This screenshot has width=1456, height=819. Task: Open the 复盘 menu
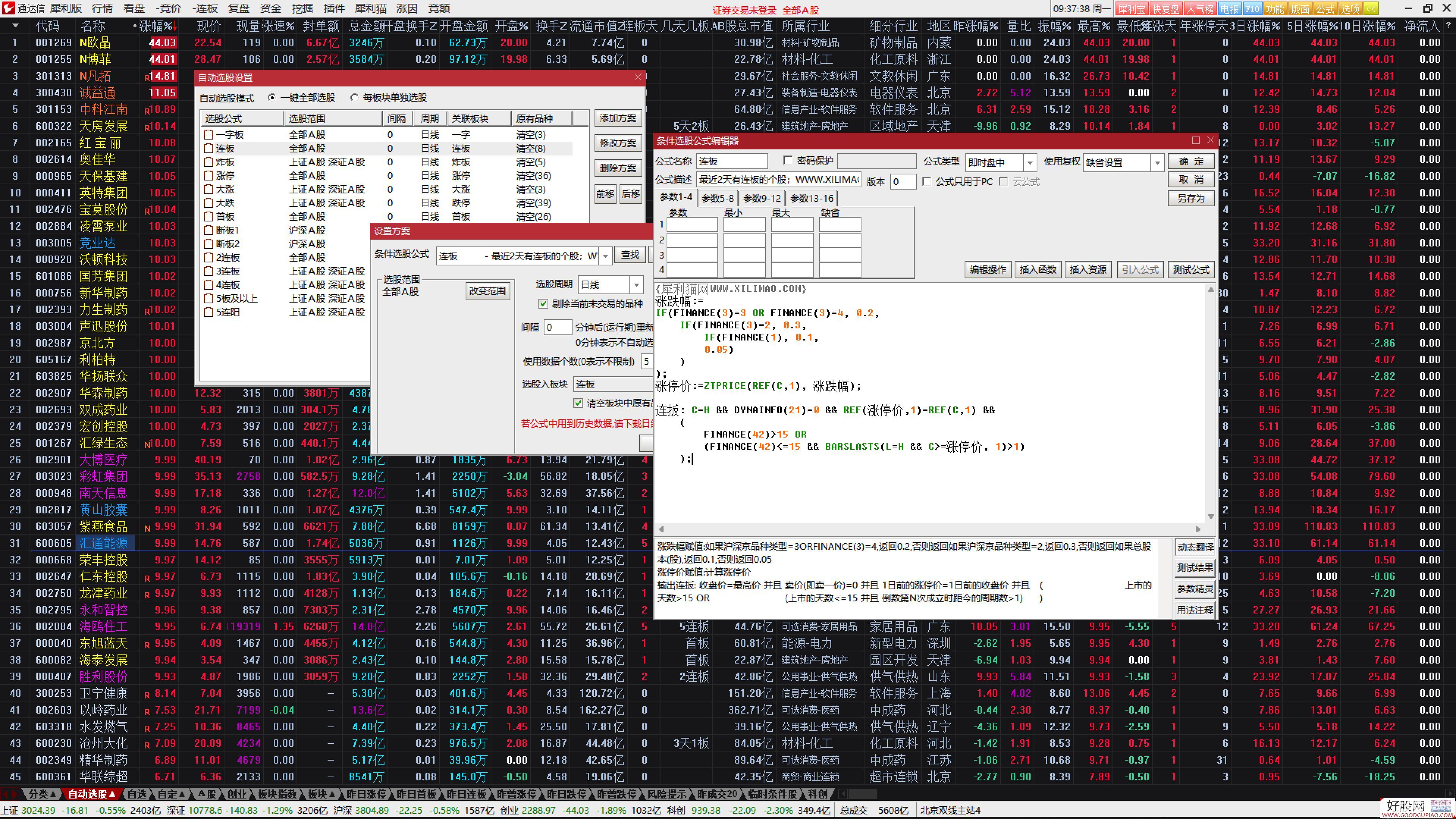pos(238,8)
